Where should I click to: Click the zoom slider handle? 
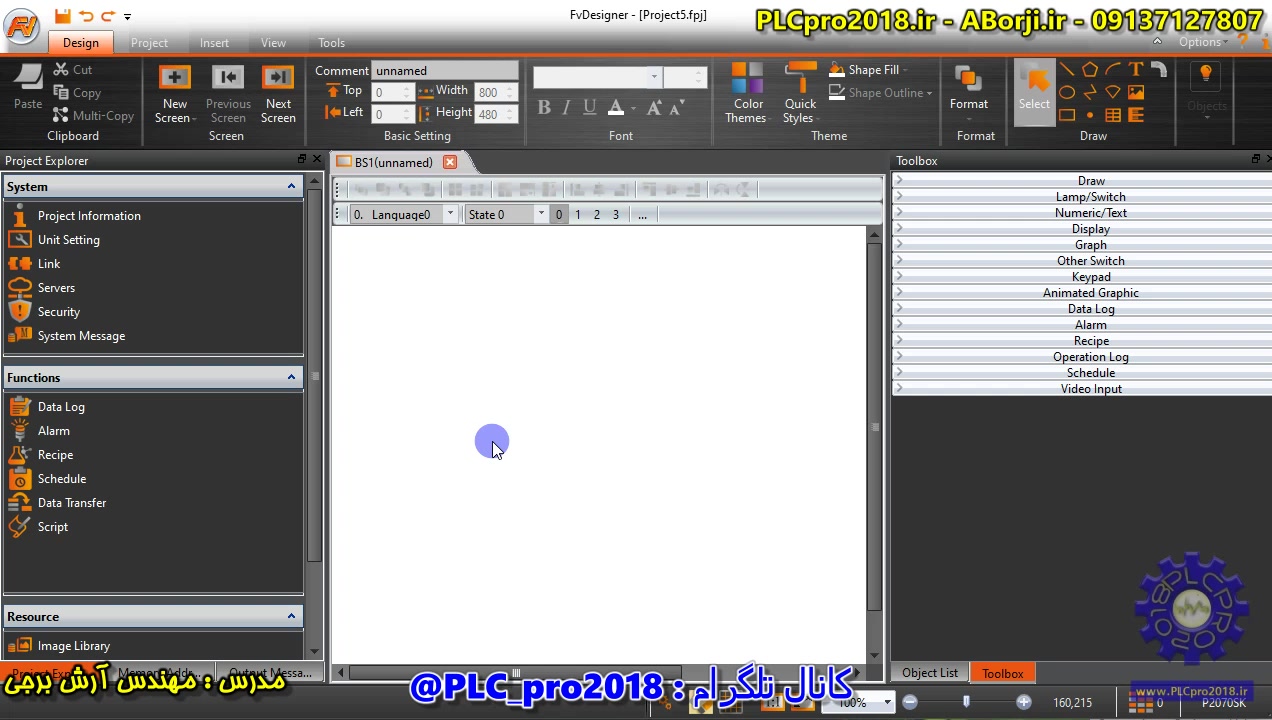point(966,702)
